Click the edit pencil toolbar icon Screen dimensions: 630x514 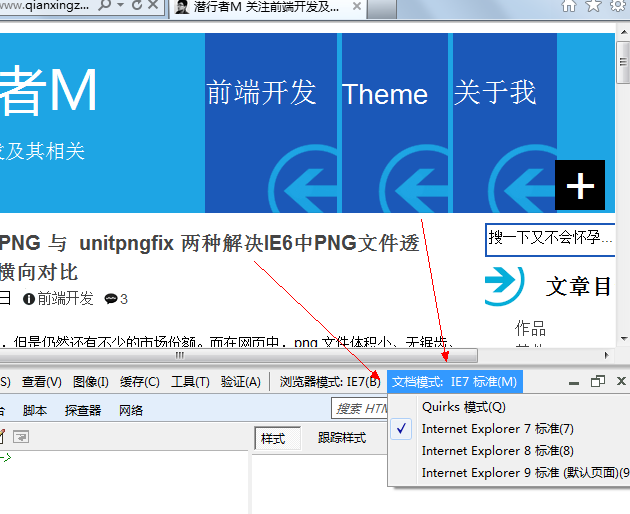(x=2, y=437)
